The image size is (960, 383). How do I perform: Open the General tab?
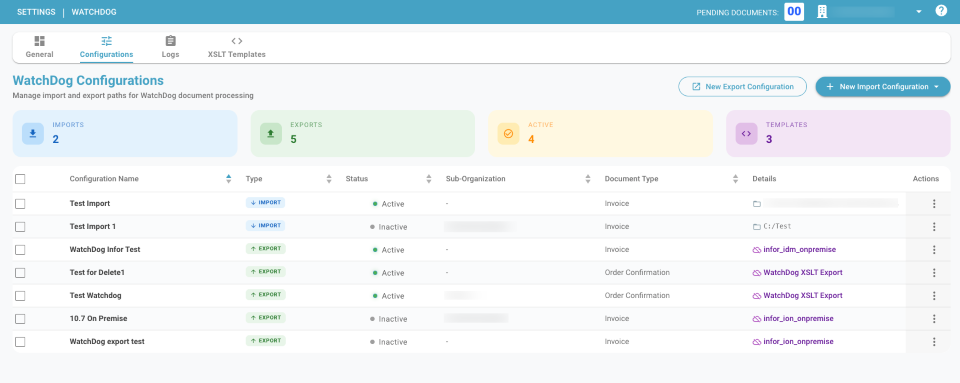[39, 47]
